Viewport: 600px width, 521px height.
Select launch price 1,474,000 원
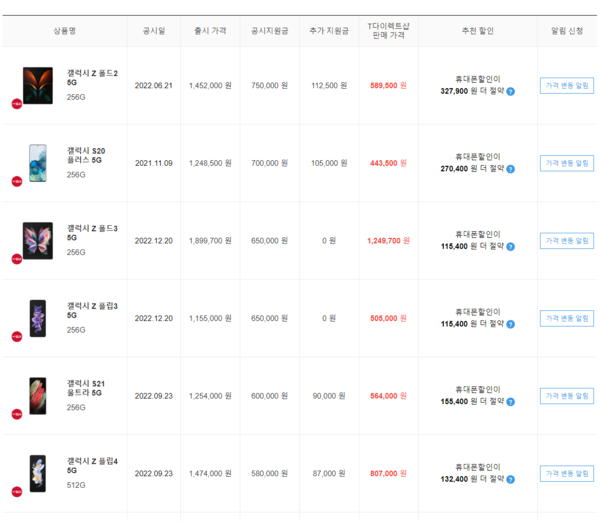click(210, 474)
